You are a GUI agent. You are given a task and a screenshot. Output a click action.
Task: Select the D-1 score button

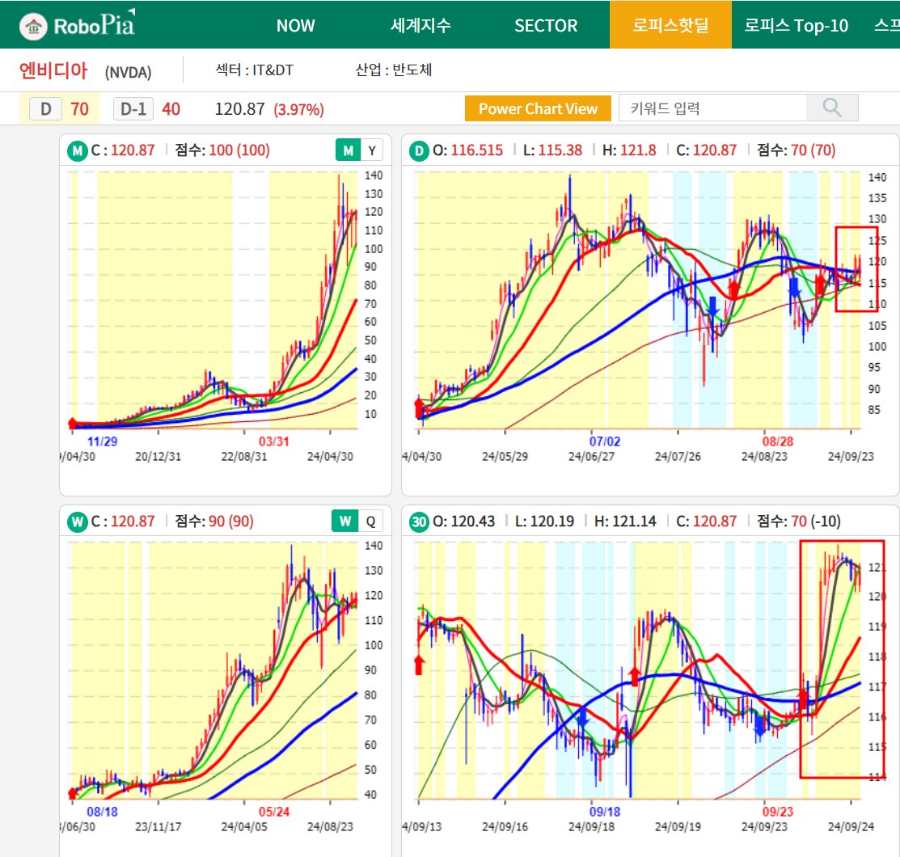pyautogui.click(x=133, y=109)
